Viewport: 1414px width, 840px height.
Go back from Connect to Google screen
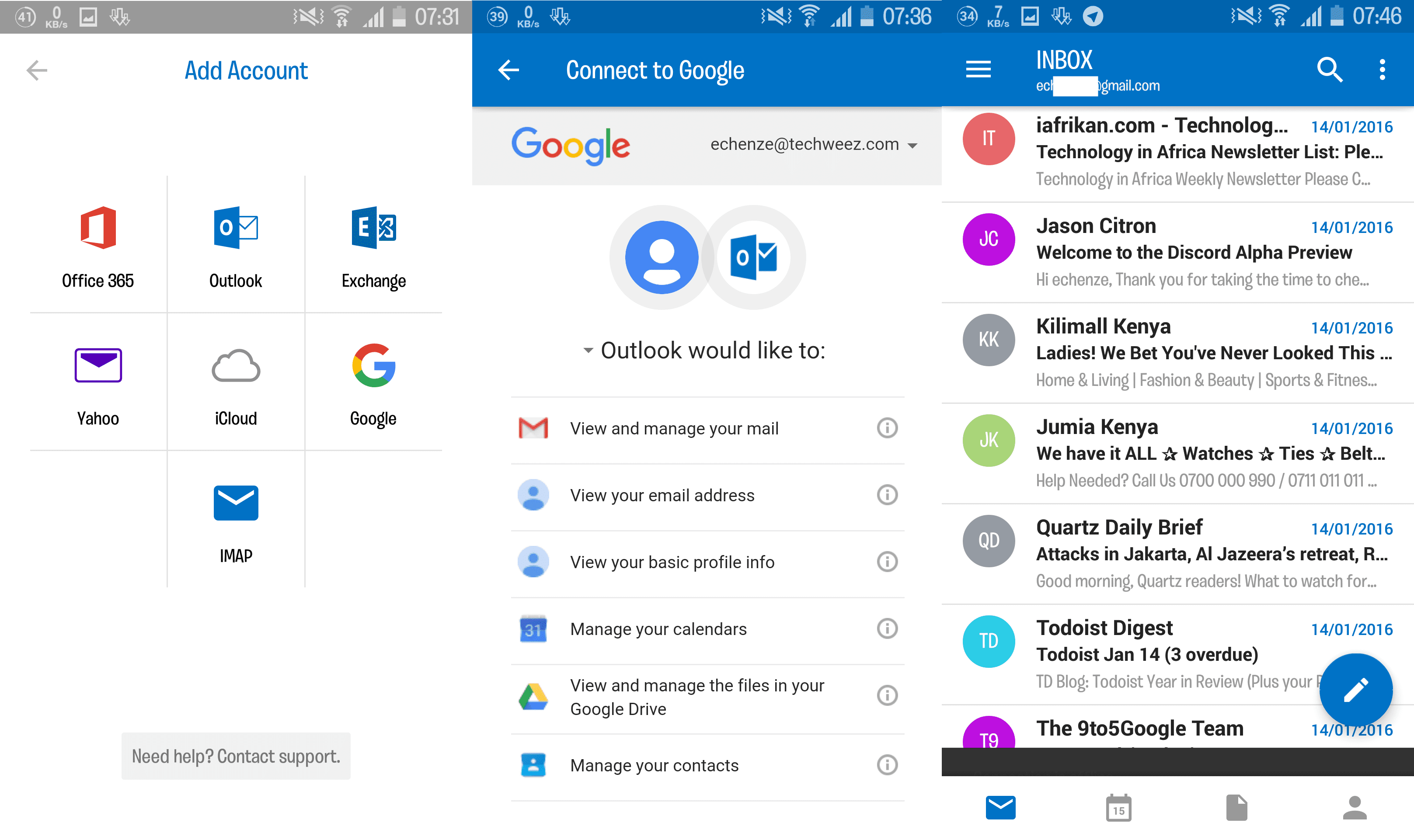[x=508, y=70]
